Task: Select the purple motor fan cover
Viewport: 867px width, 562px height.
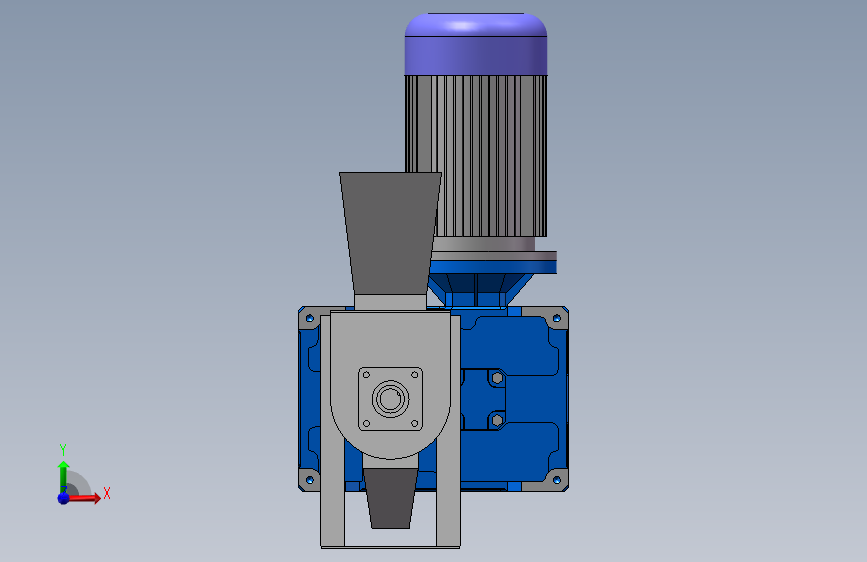Action: click(x=476, y=44)
